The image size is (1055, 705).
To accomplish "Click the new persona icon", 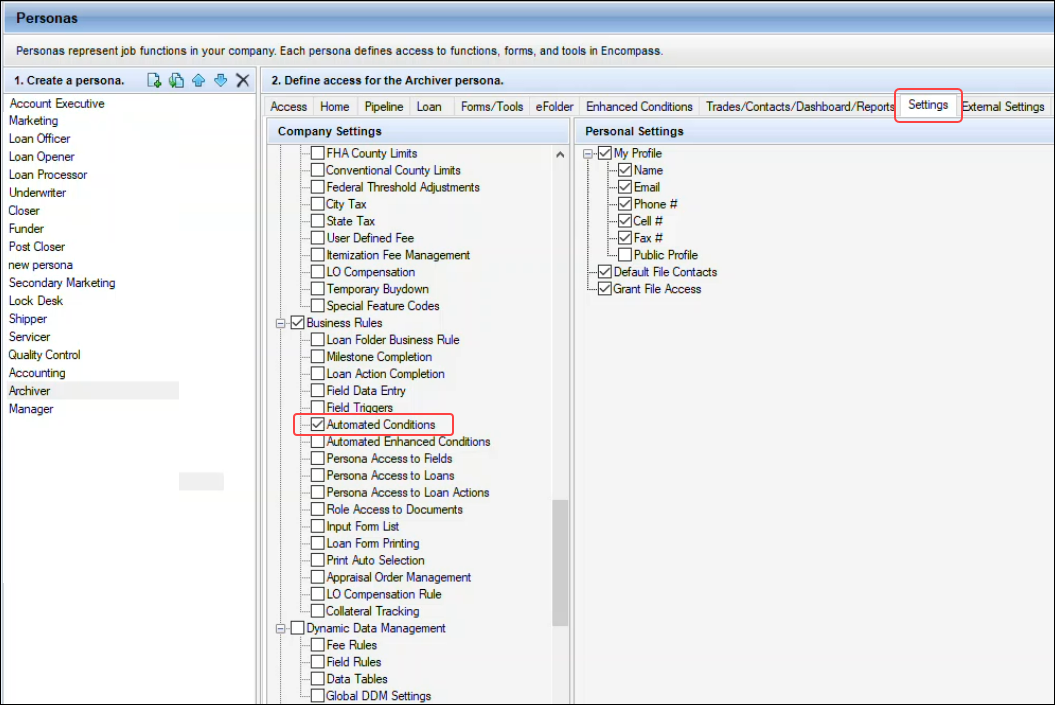I will pos(154,80).
